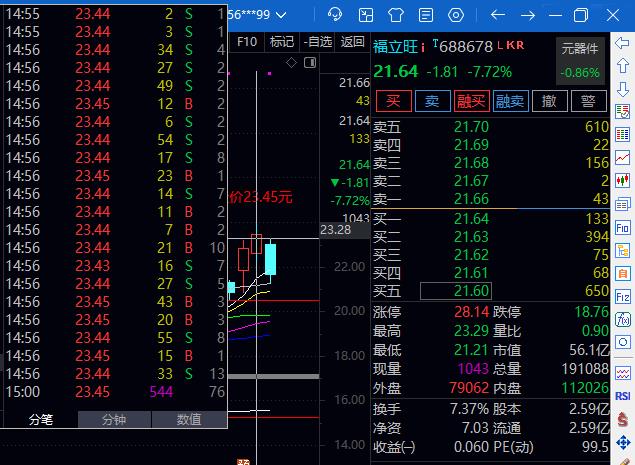
Task: Click the sidebar RSI icon
Action: pos(622,396)
